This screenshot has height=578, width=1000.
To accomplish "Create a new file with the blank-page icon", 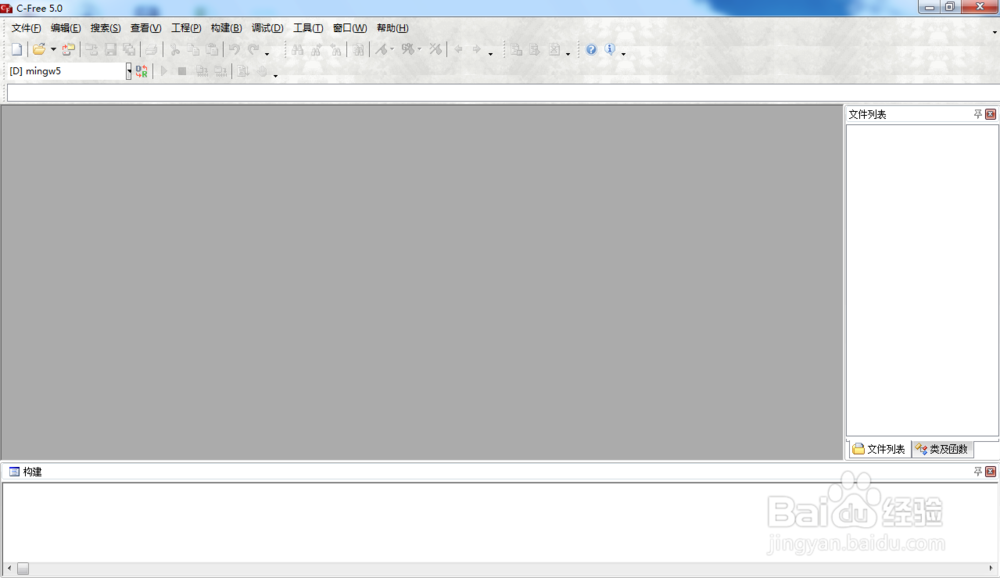I will click(x=17, y=49).
